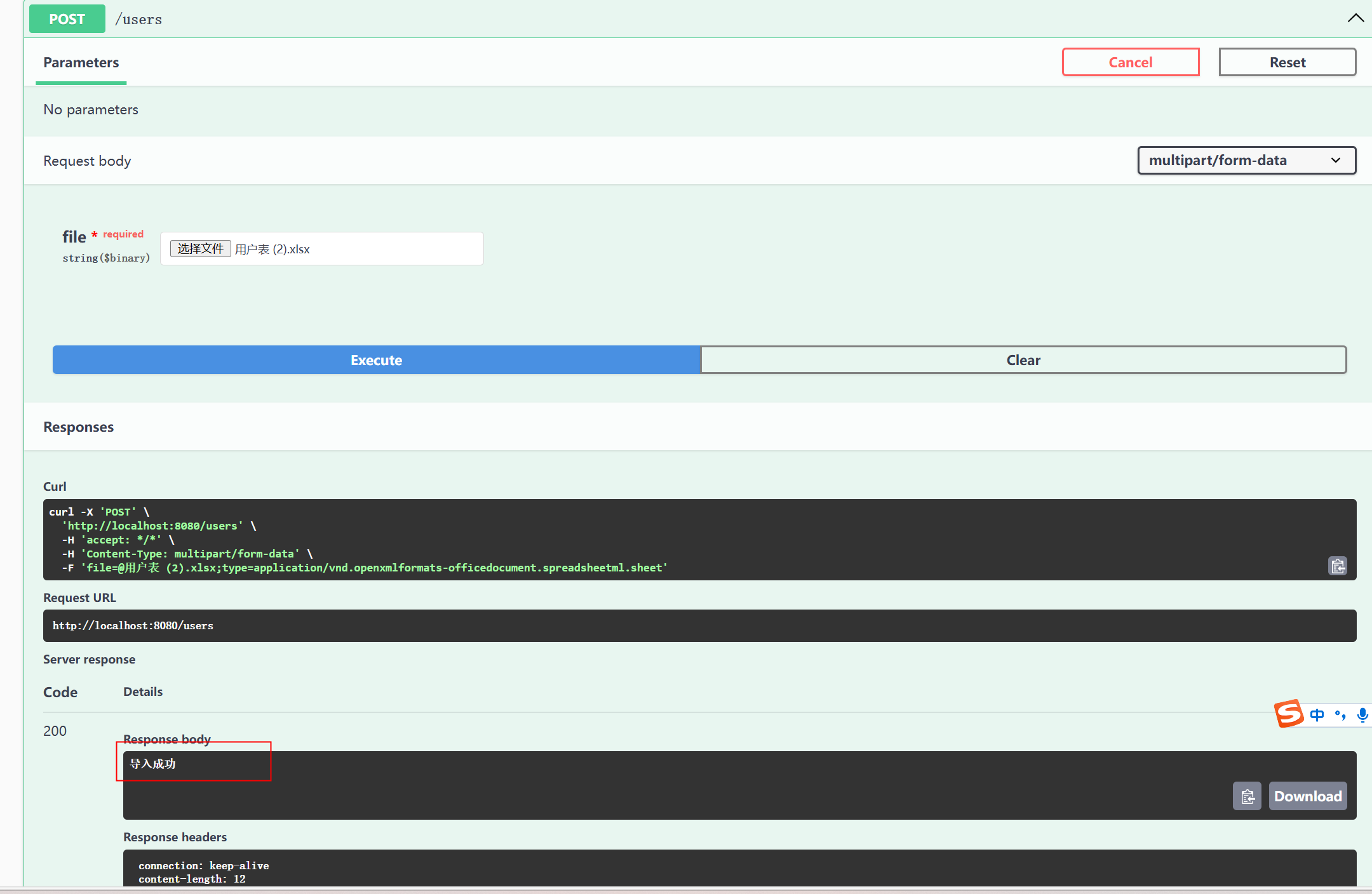Click the file name field showing 用户表 (2).xlsx
Viewport: 1372px width, 894px height.
[273, 250]
